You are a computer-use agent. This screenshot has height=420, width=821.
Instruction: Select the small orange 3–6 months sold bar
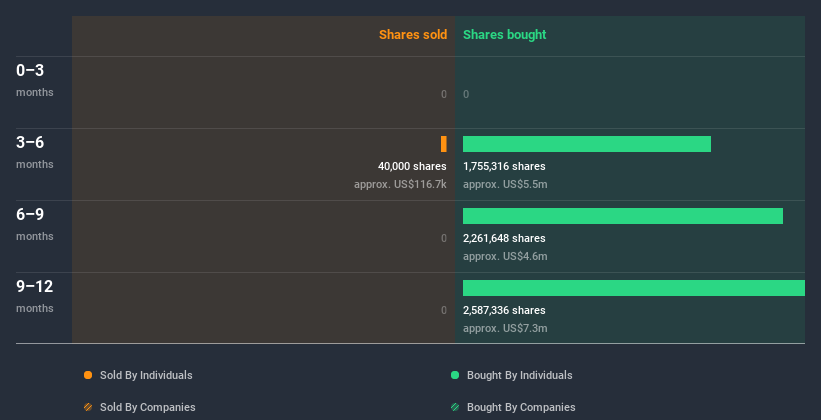443,144
